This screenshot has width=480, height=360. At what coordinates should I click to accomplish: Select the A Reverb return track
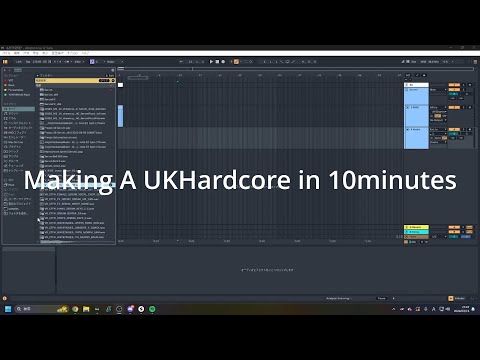(417, 227)
